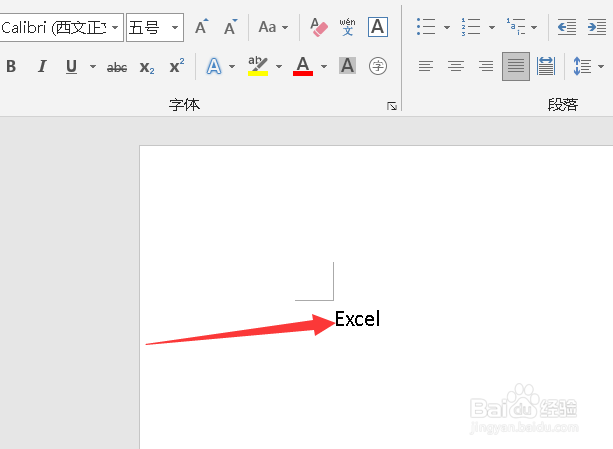Apply yellow text highlight color

[x=258, y=66]
